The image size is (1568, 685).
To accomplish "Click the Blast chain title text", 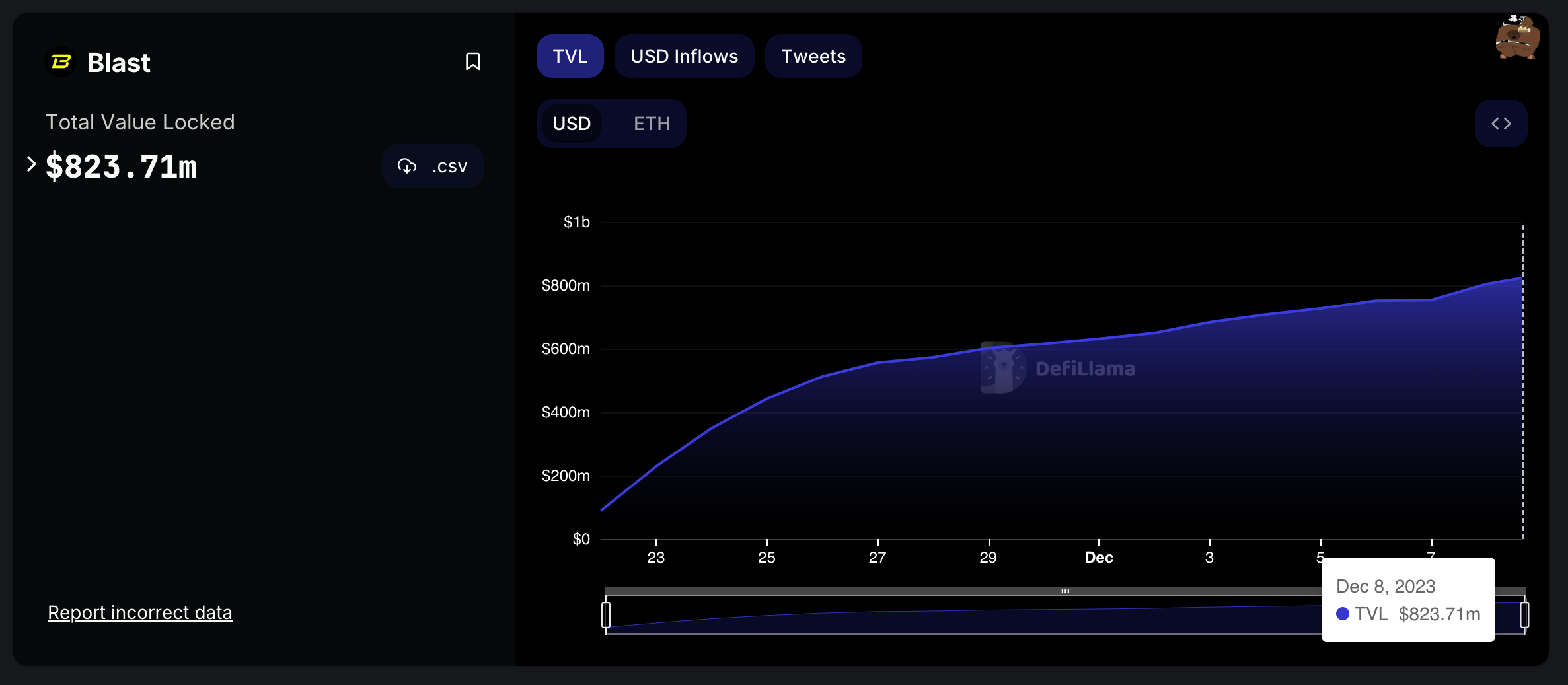I will tap(119, 63).
